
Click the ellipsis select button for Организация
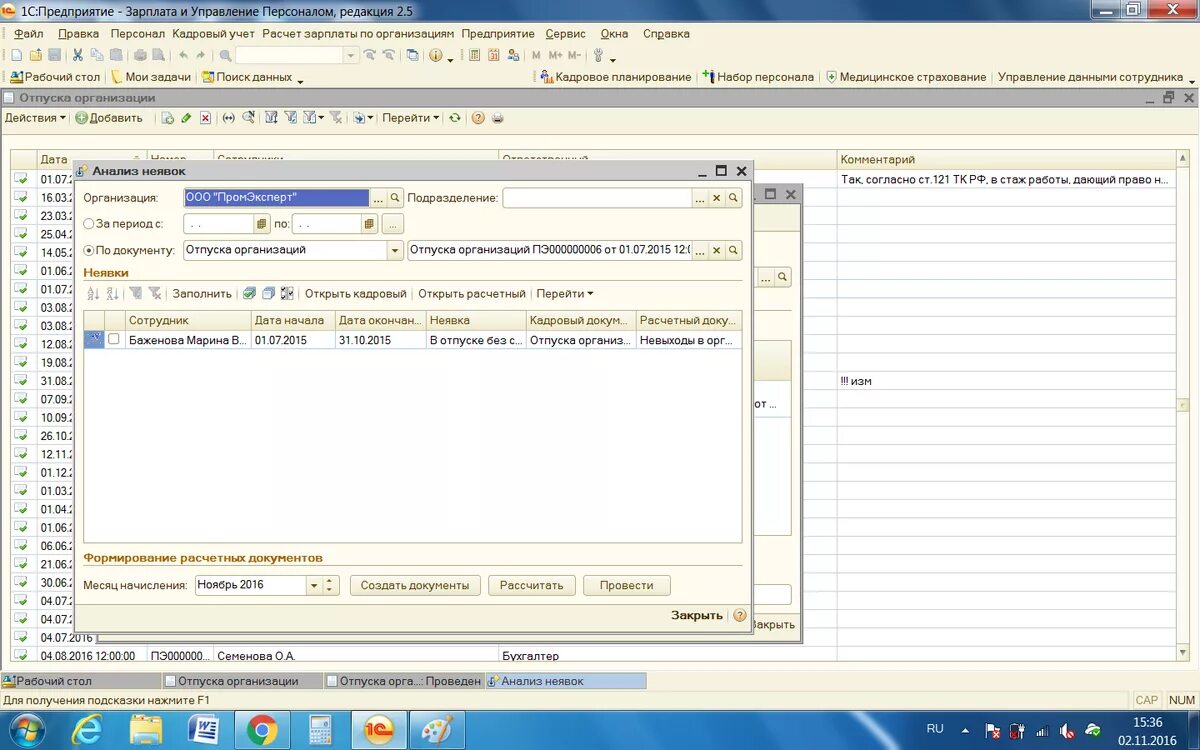point(378,198)
